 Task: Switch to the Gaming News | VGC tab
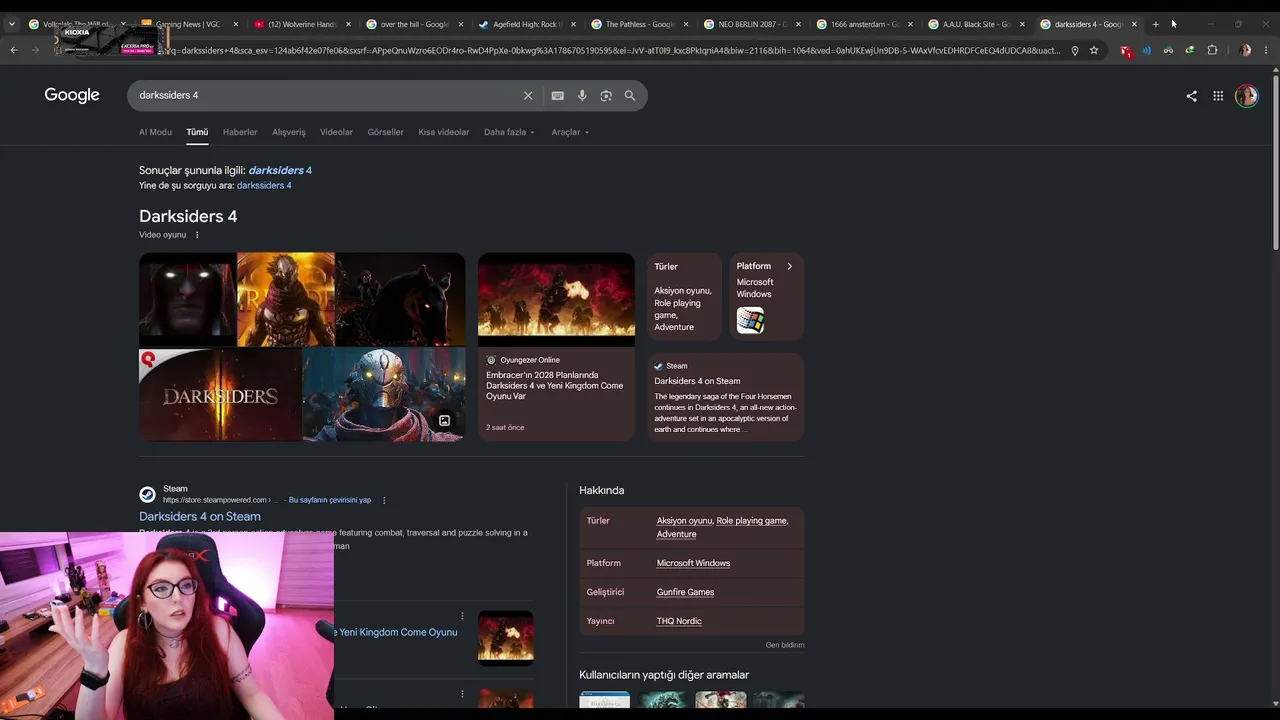click(191, 24)
